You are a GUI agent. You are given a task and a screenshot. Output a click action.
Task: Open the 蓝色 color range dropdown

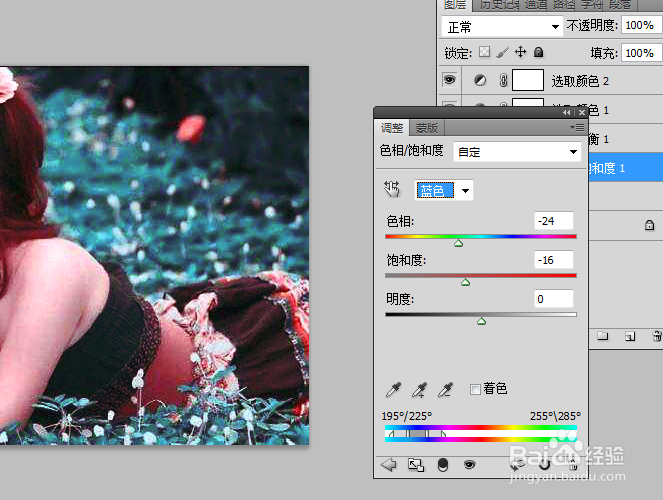[x=444, y=190]
